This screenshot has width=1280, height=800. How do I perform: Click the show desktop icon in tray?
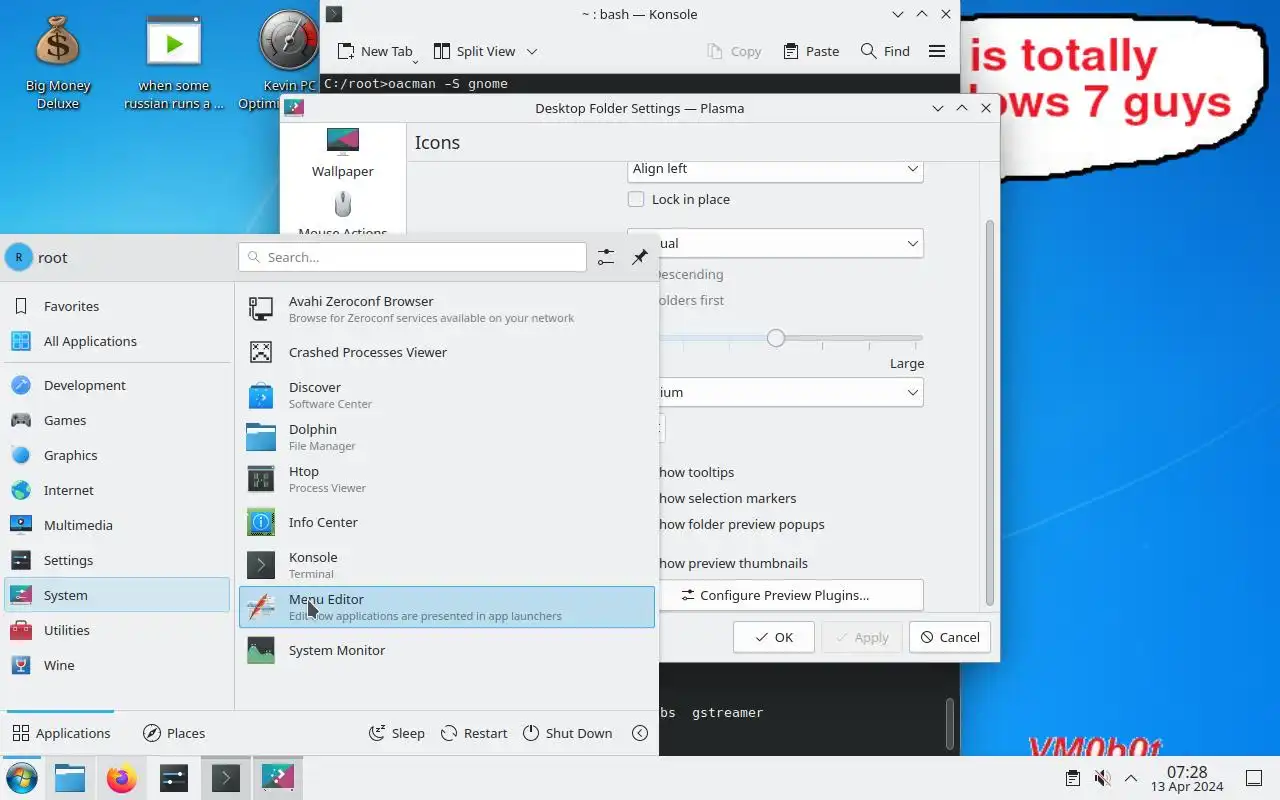1253,778
